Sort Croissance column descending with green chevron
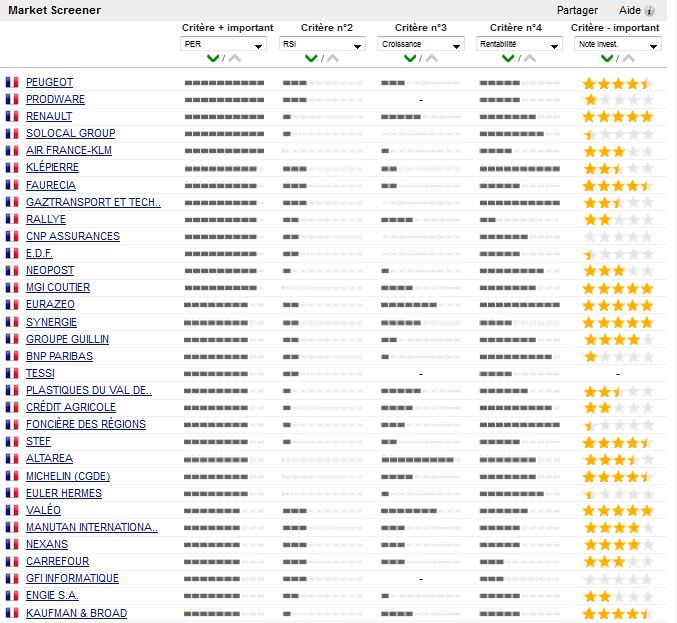 pyautogui.click(x=410, y=58)
